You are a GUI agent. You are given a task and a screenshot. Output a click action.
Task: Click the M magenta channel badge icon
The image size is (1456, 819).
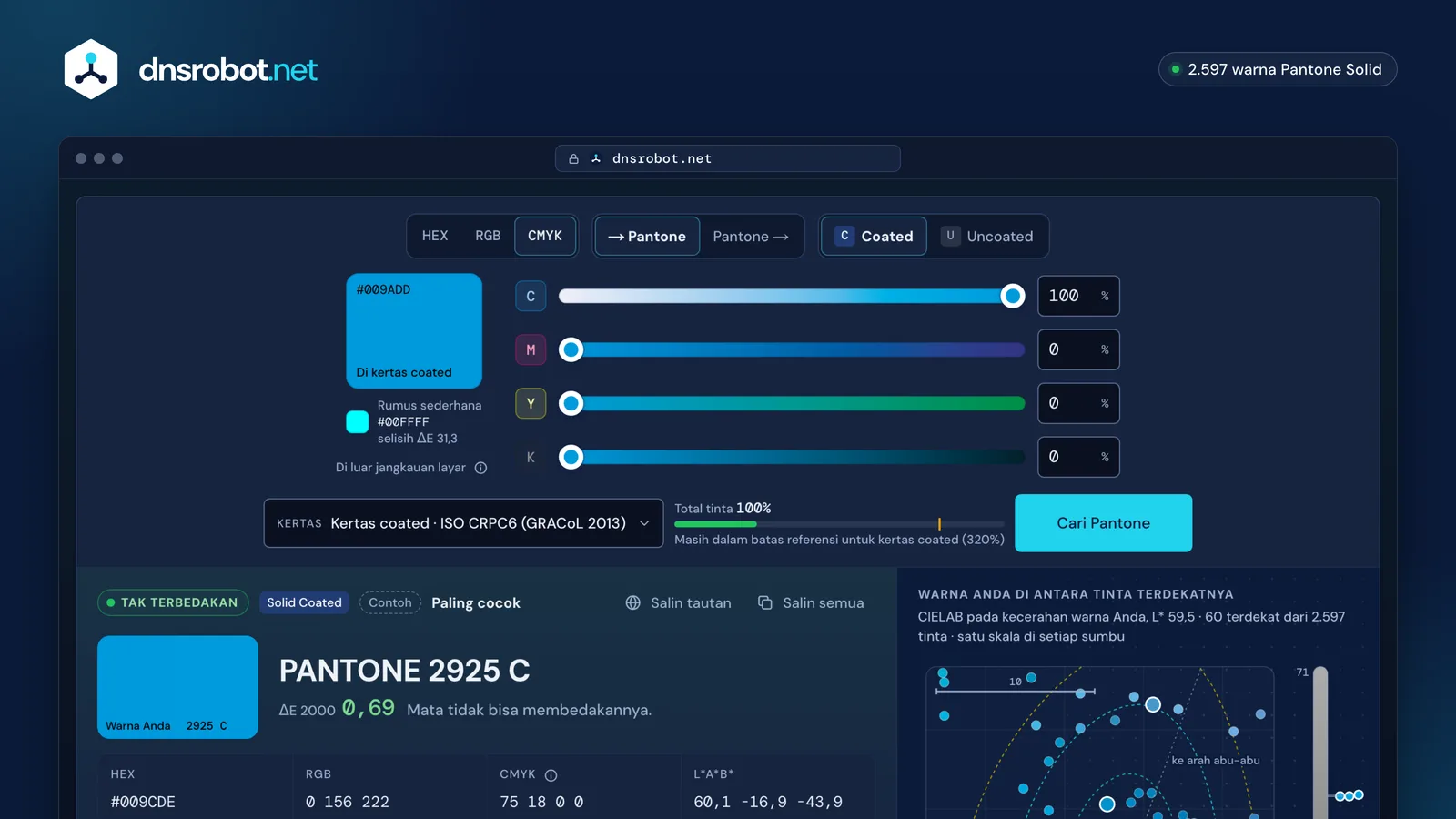[x=531, y=349]
